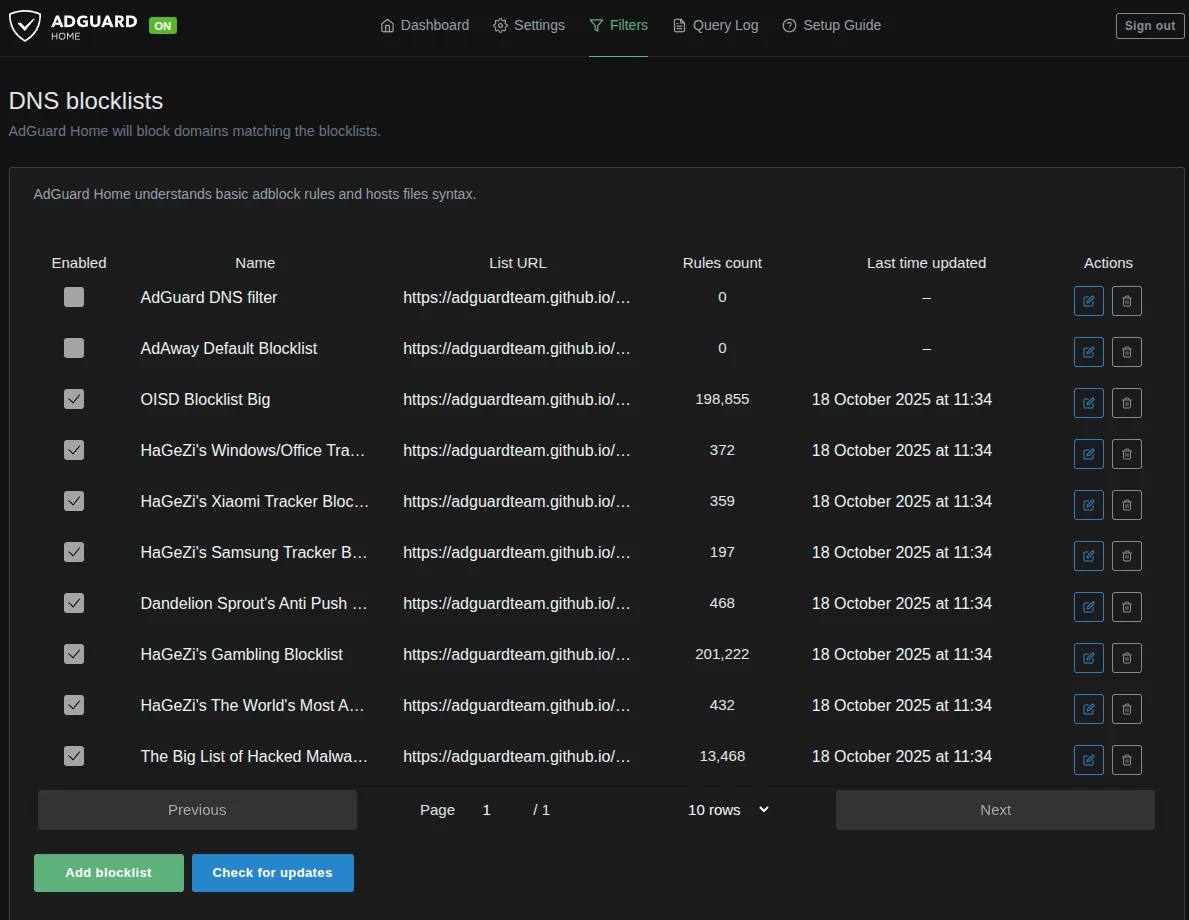The image size is (1189, 920).
Task: Edit the Dandelion Sprout's Anti Push list
Action: point(1088,606)
